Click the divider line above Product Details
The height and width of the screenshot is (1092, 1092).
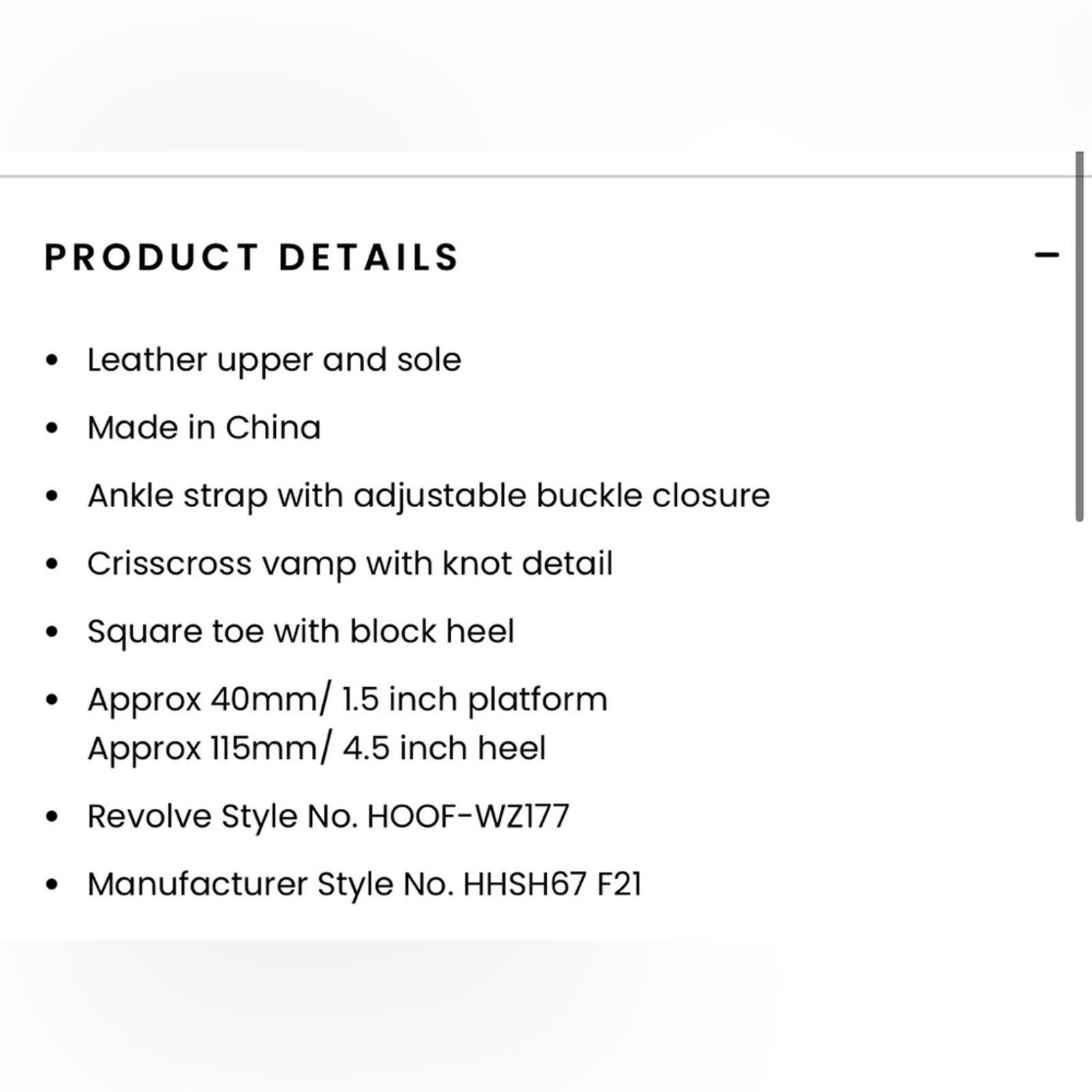click(532, 177)
